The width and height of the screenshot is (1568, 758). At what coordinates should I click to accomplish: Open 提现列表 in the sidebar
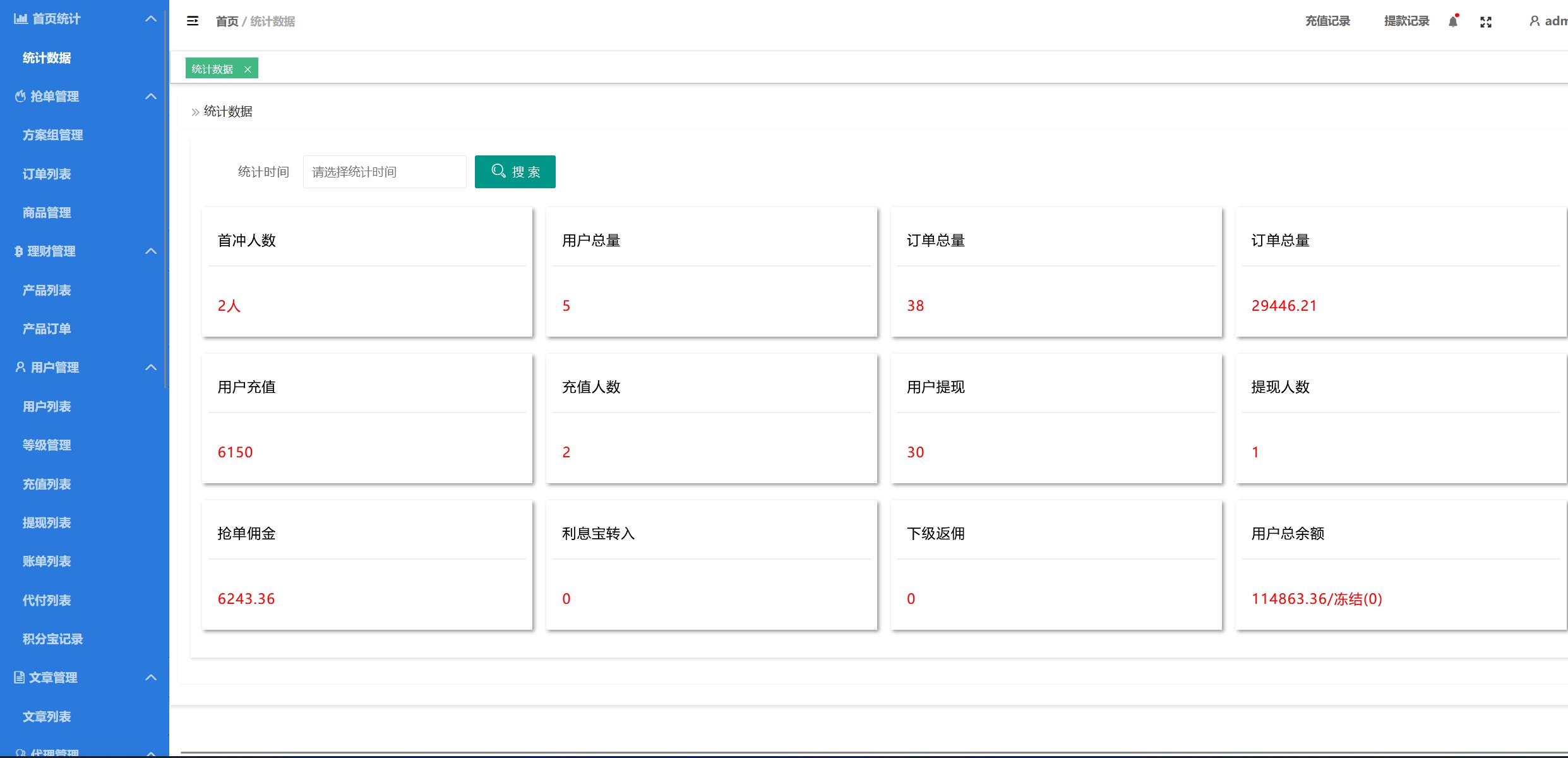tap(47, 523)
